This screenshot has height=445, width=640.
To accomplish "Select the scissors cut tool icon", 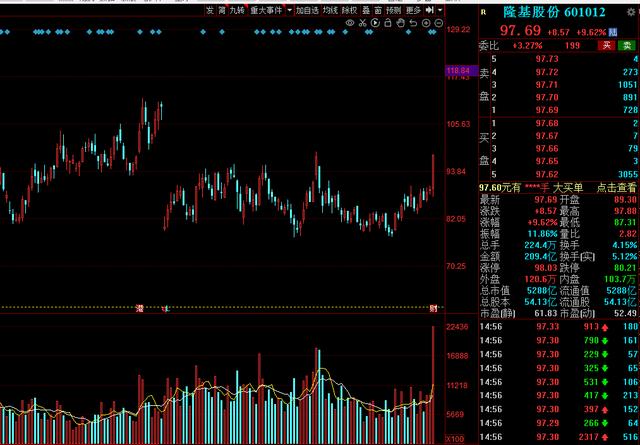I will tap(362, 23).
